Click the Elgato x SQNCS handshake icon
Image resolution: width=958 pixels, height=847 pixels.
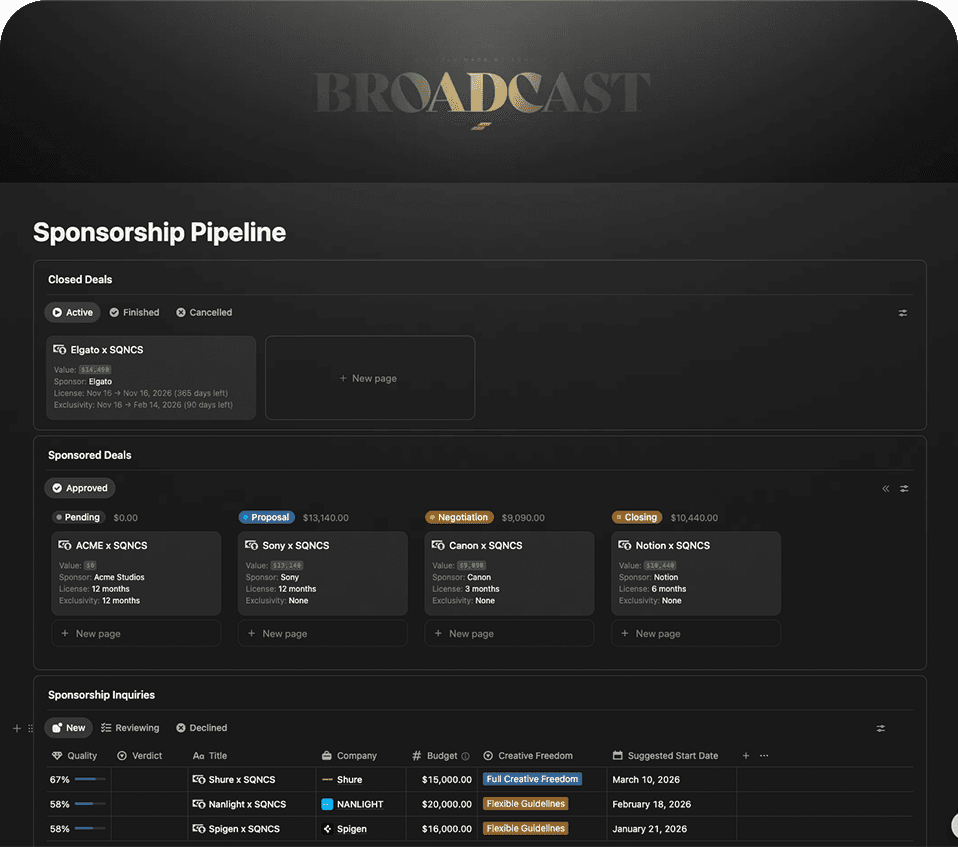coord(60,350)
